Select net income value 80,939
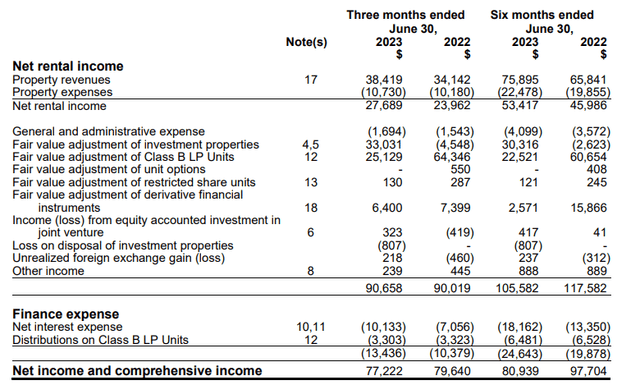The height and width of the screenshot is (385, 640). coord(520,371)
